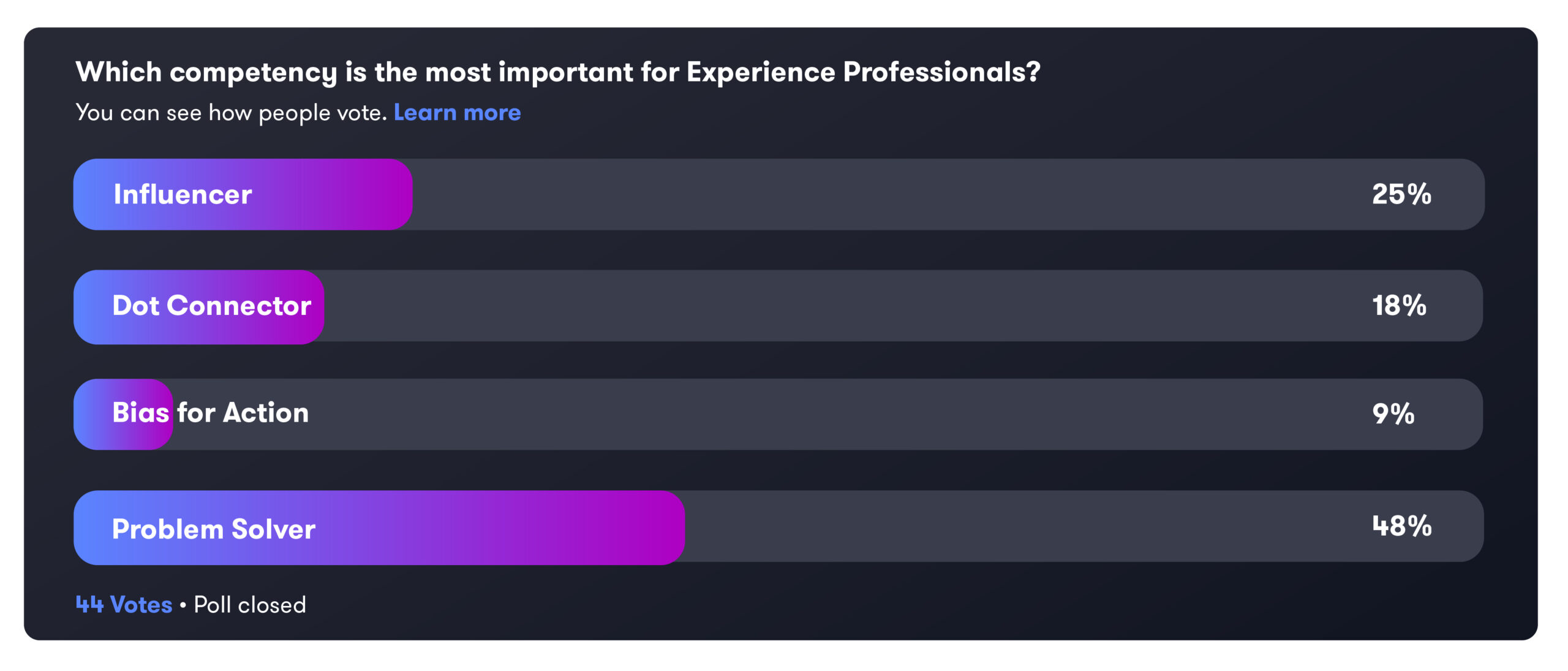
Task: Click the Poll closed status text
Action: (250, 605)
